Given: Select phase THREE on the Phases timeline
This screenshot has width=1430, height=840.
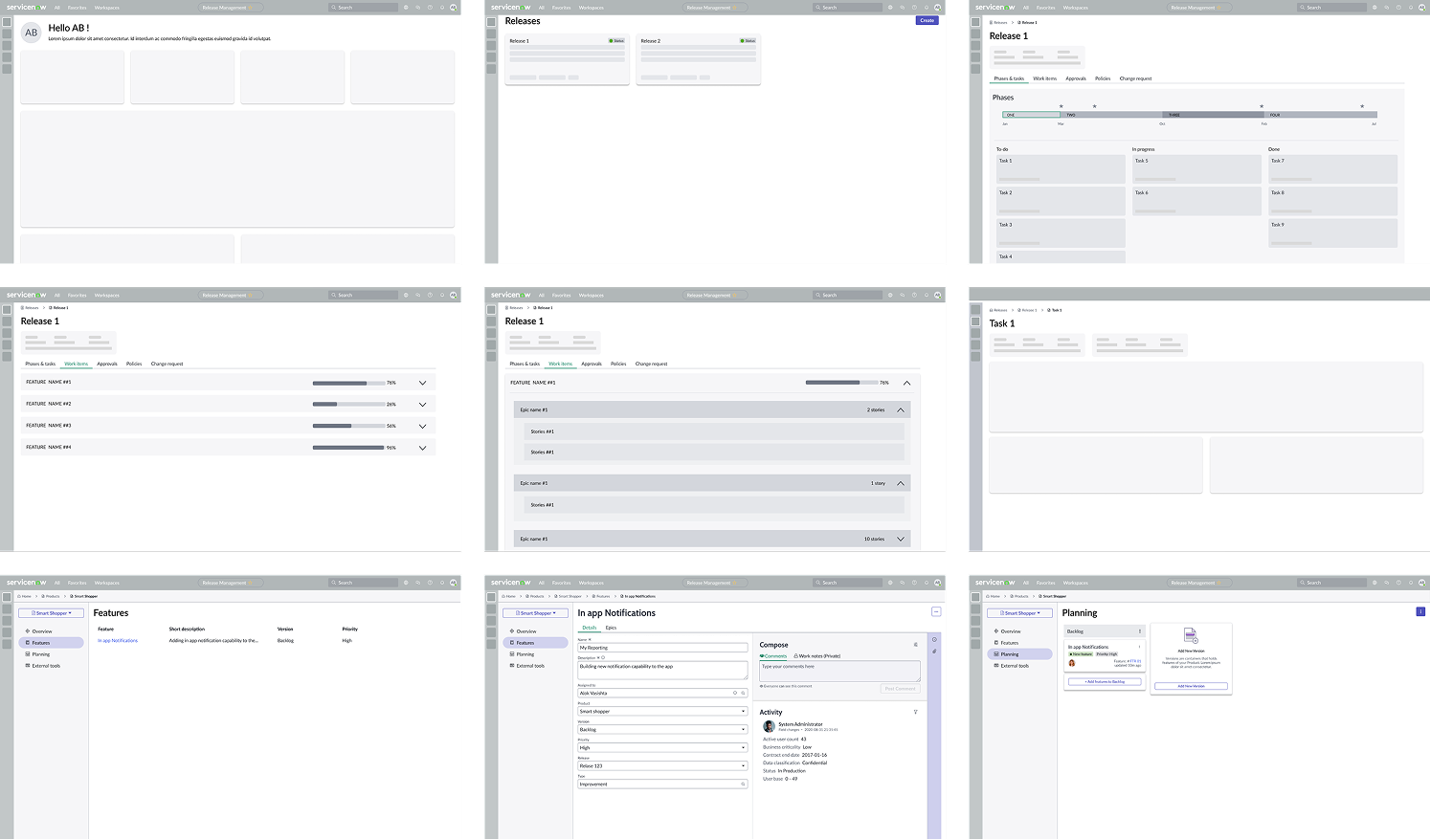Looking at the screenshot, I should point(1213,115).
